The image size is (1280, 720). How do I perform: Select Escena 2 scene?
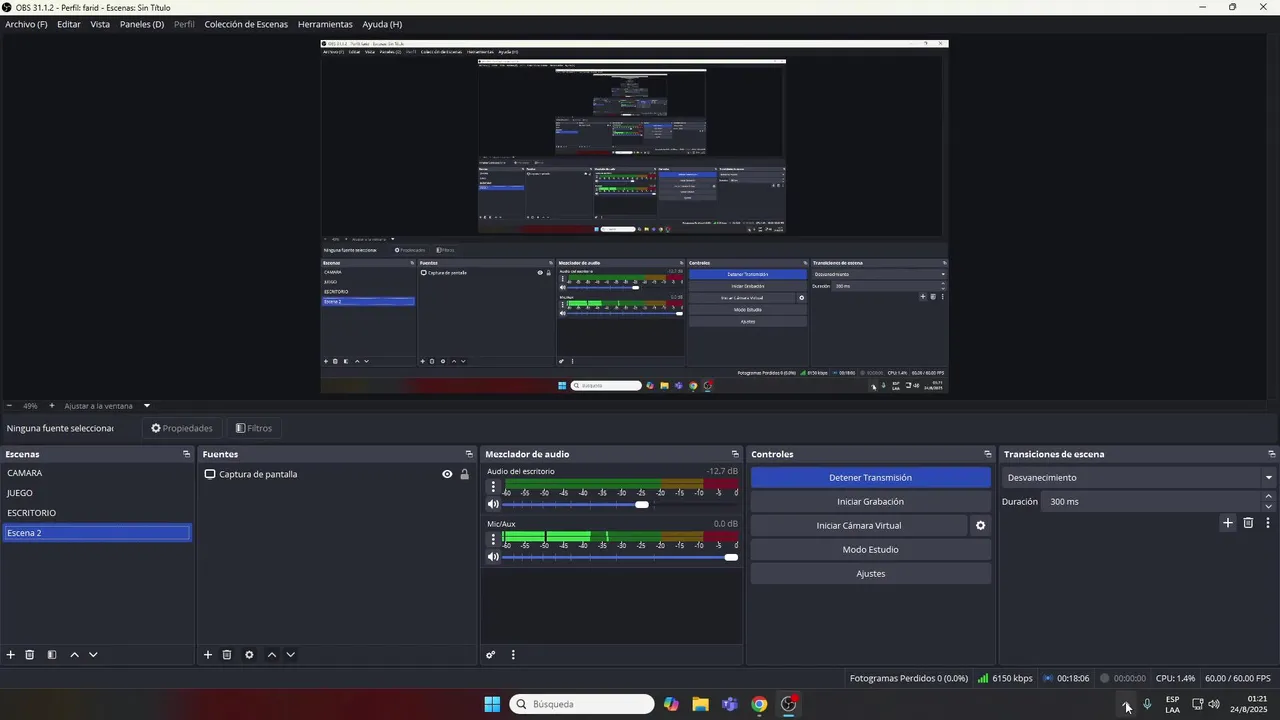(x=97, y=533)
